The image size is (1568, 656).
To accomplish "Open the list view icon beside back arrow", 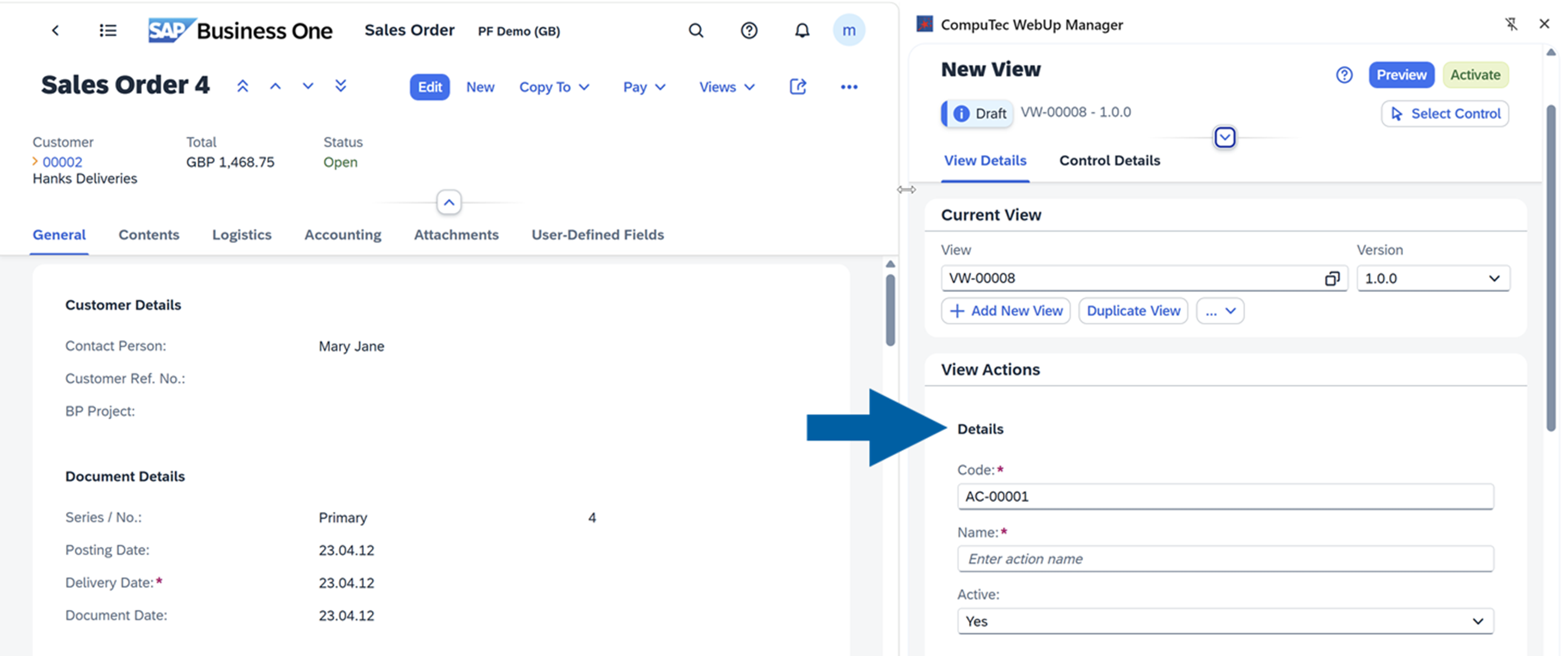I will (108, 30).
